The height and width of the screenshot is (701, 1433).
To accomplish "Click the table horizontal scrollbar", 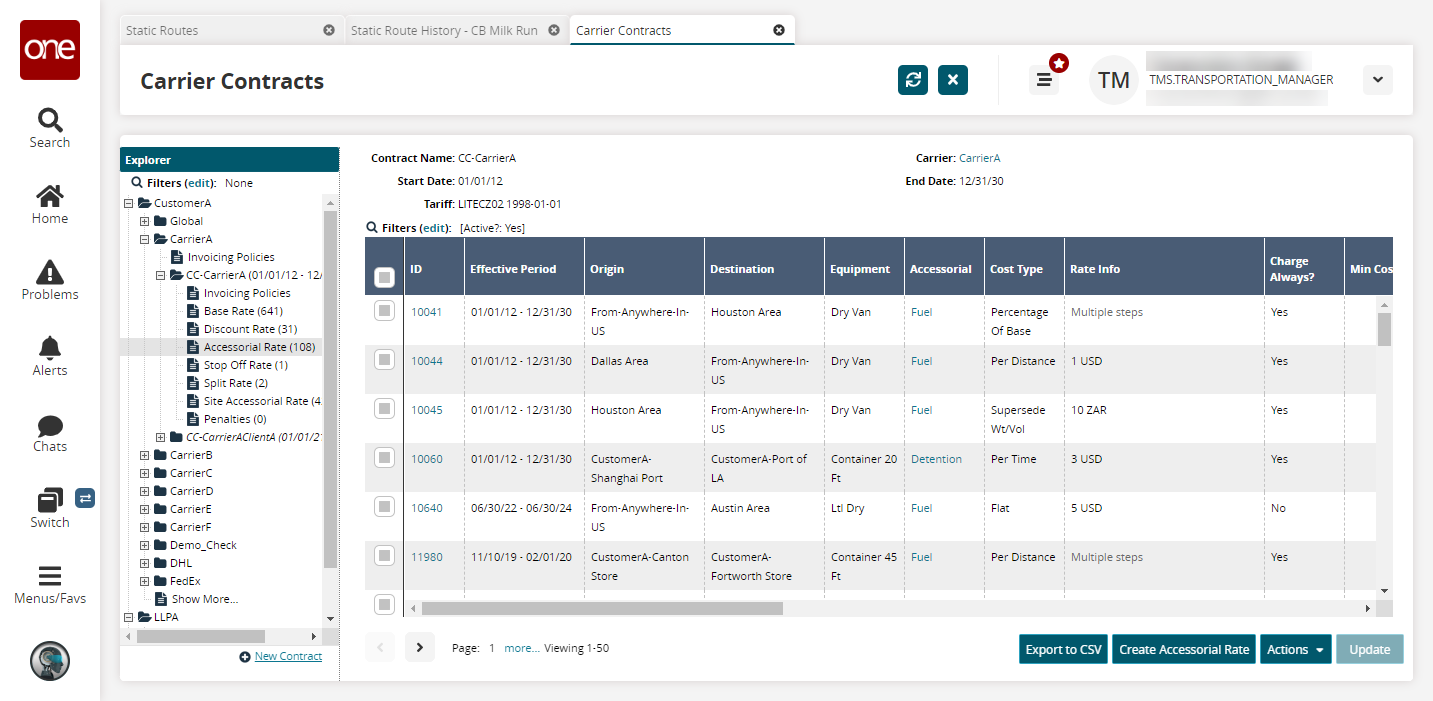I will pos(602,608).
